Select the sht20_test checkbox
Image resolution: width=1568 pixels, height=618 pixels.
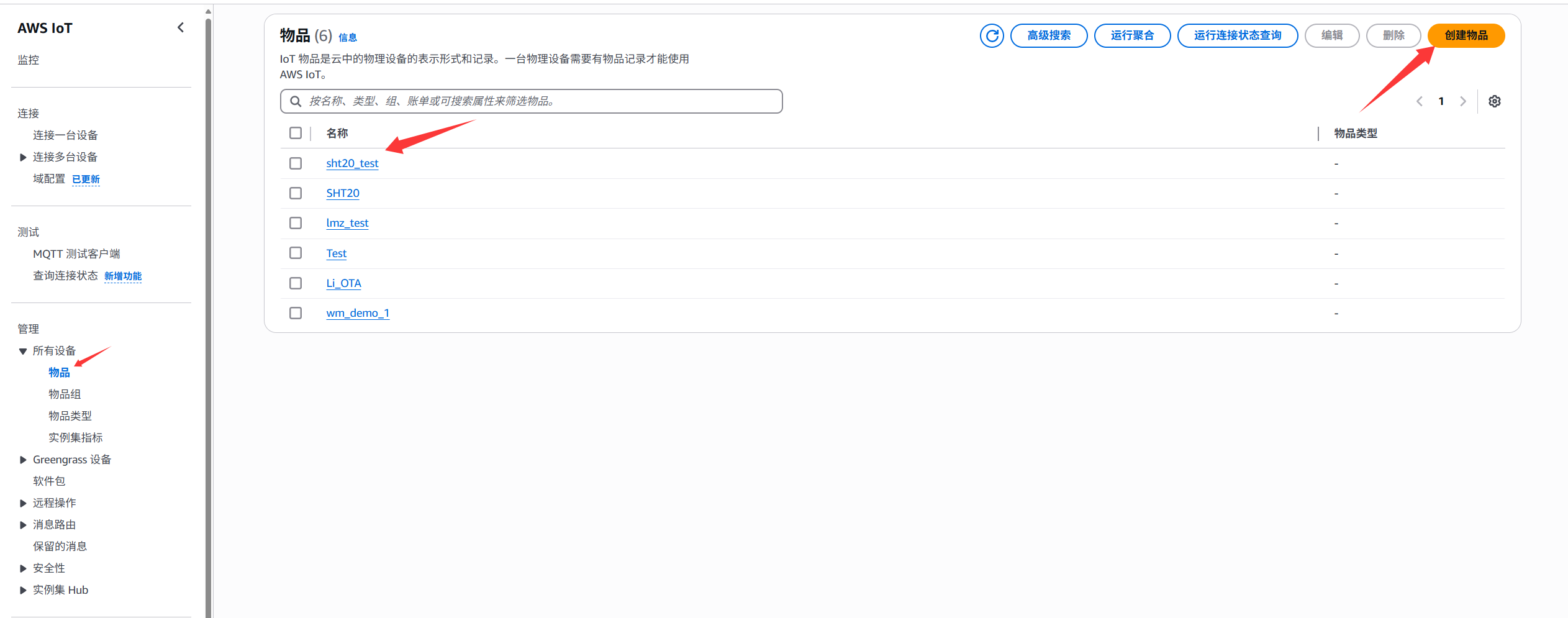[x=296, y=163]
